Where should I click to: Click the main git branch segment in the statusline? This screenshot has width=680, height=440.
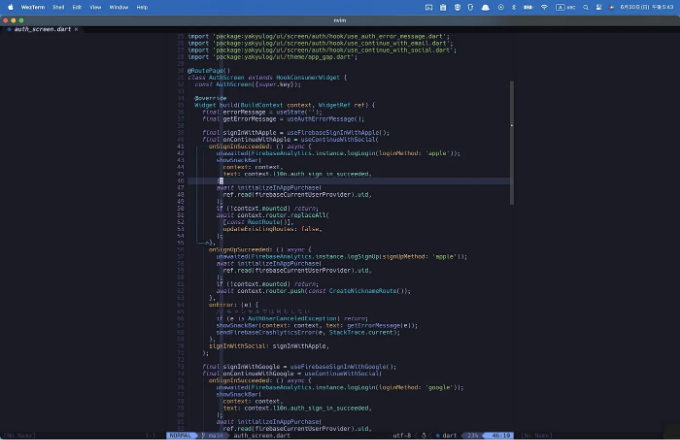tap(213, 435)
